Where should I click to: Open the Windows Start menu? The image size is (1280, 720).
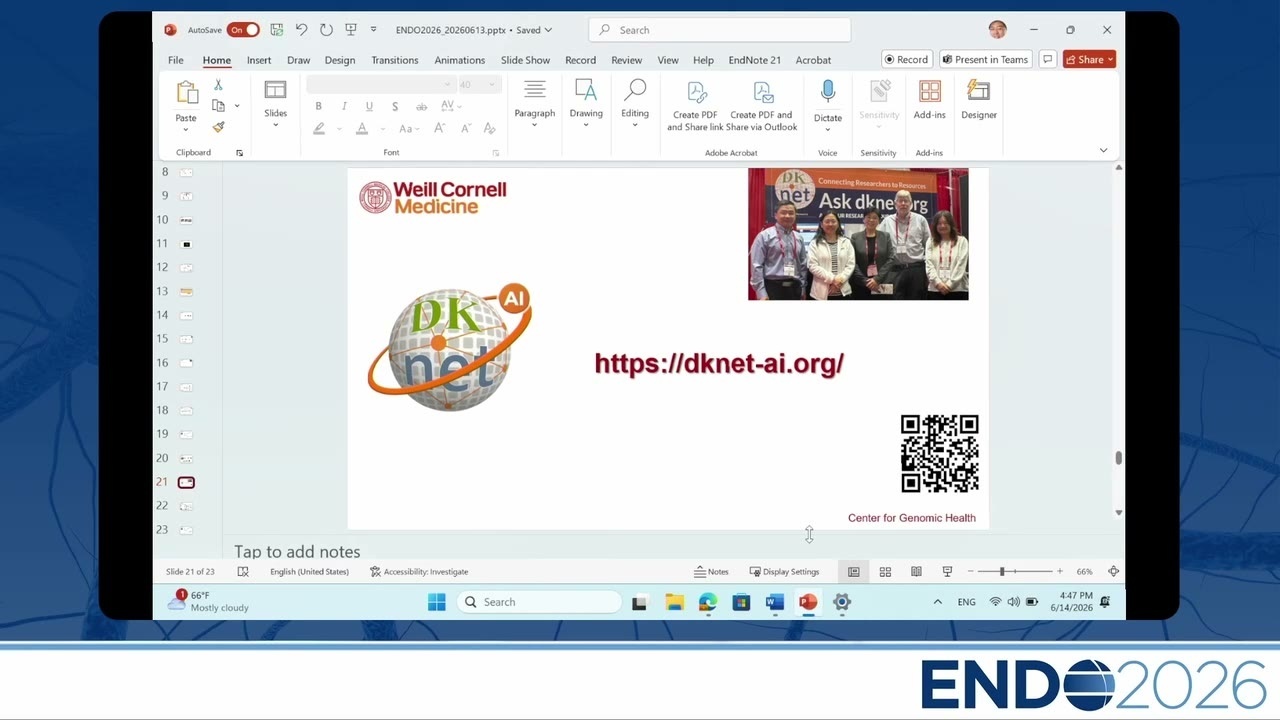click(x=437, y=602)
